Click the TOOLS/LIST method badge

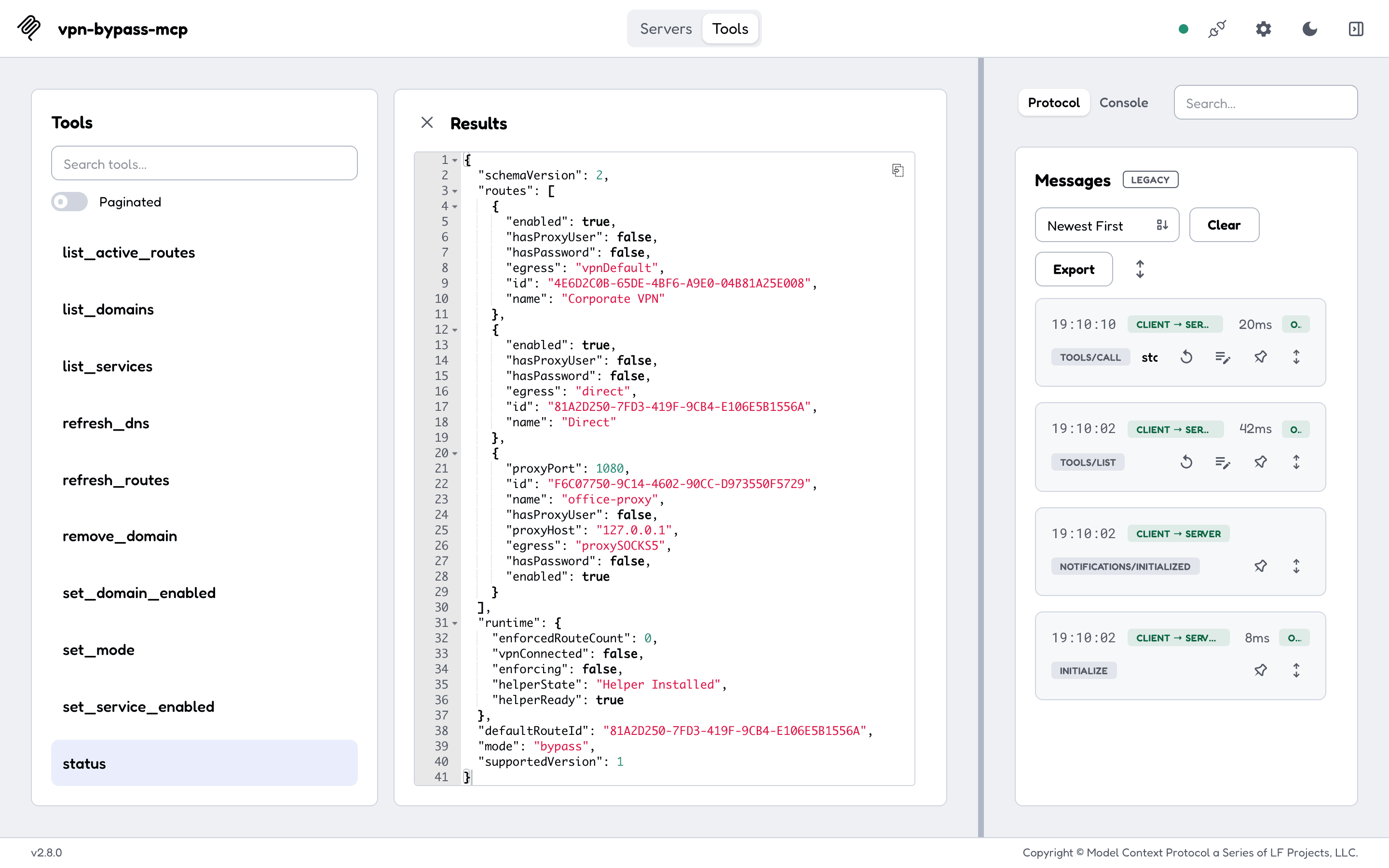click(x=1088, y=462)
